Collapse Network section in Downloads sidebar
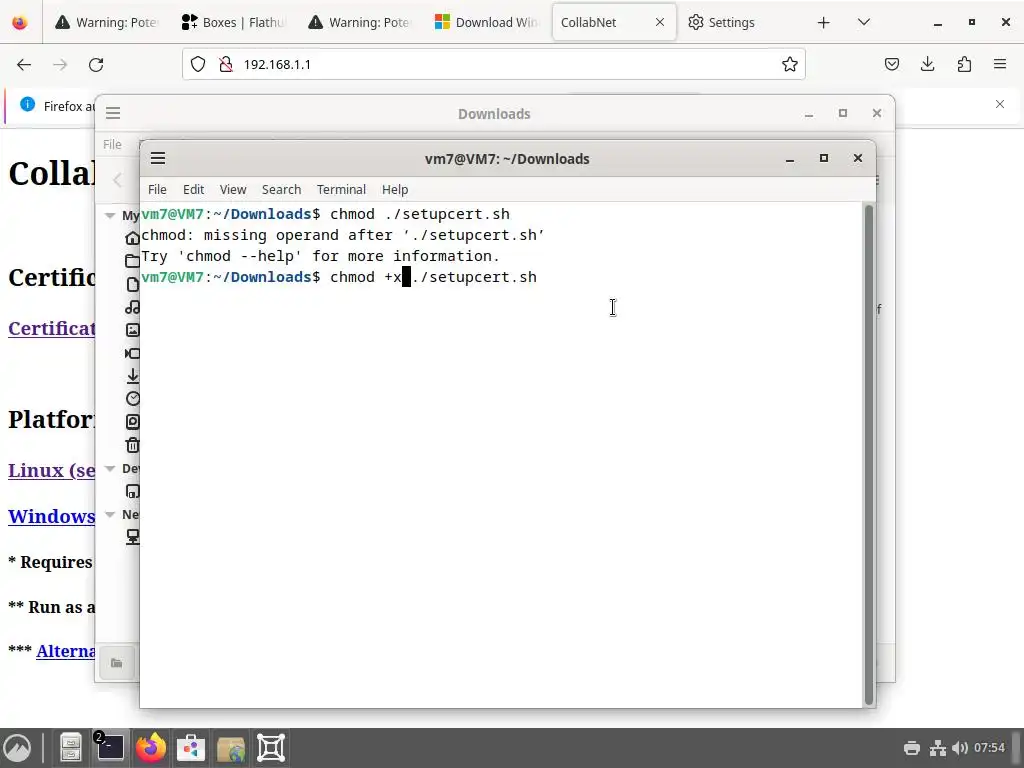This screenshot has width=1024, height=768. click(x=110, y=515)
